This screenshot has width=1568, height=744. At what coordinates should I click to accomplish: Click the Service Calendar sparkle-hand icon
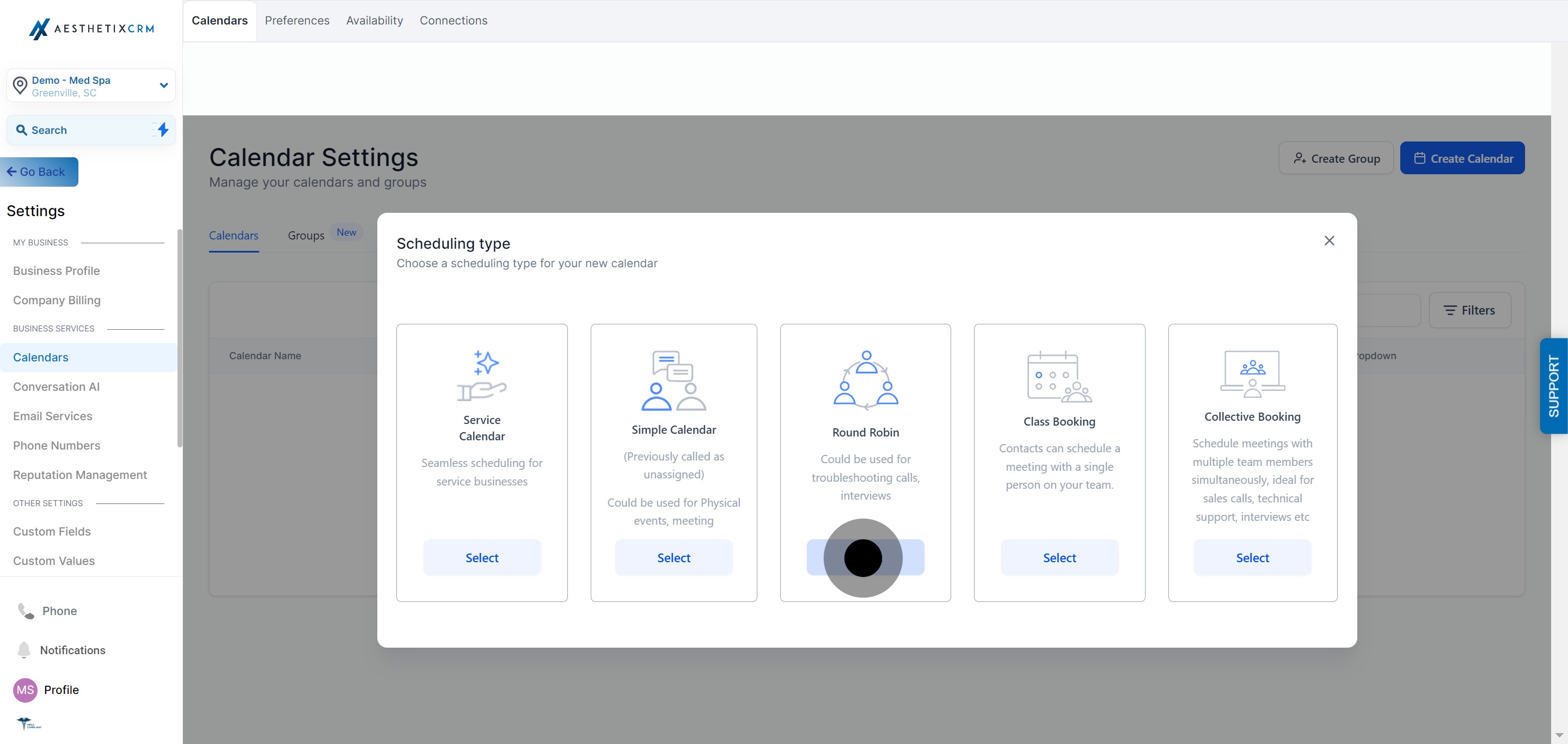482,376
